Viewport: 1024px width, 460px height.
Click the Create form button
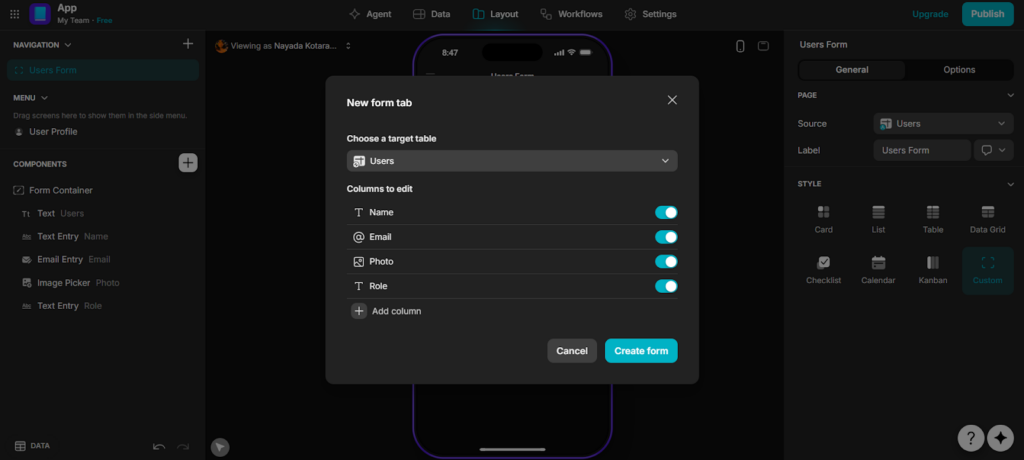point(641,351)
